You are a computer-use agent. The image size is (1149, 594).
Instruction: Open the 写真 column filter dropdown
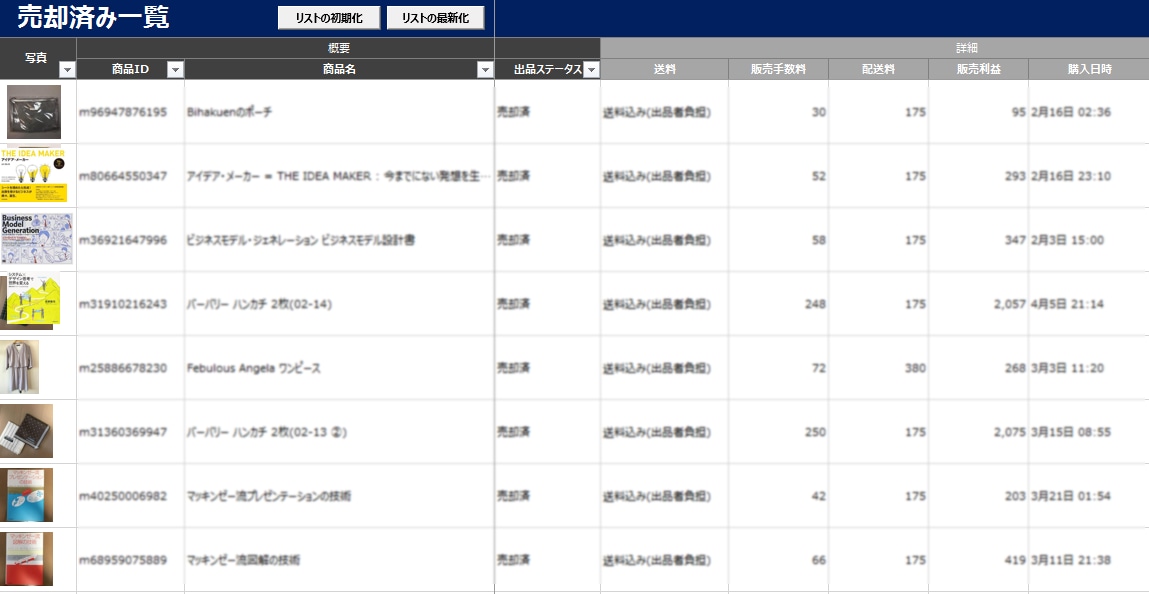coord(67,70)
